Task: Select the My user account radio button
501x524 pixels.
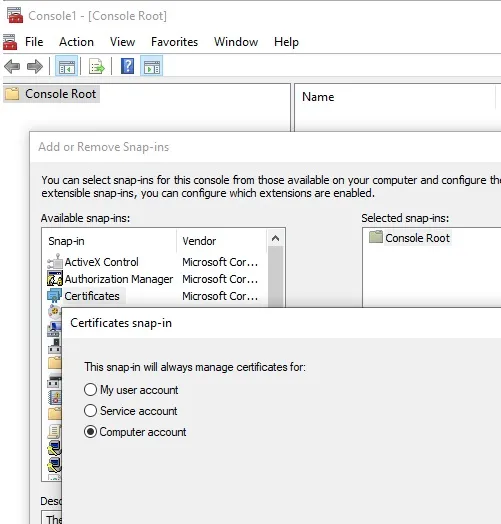Action: [90, 390]
